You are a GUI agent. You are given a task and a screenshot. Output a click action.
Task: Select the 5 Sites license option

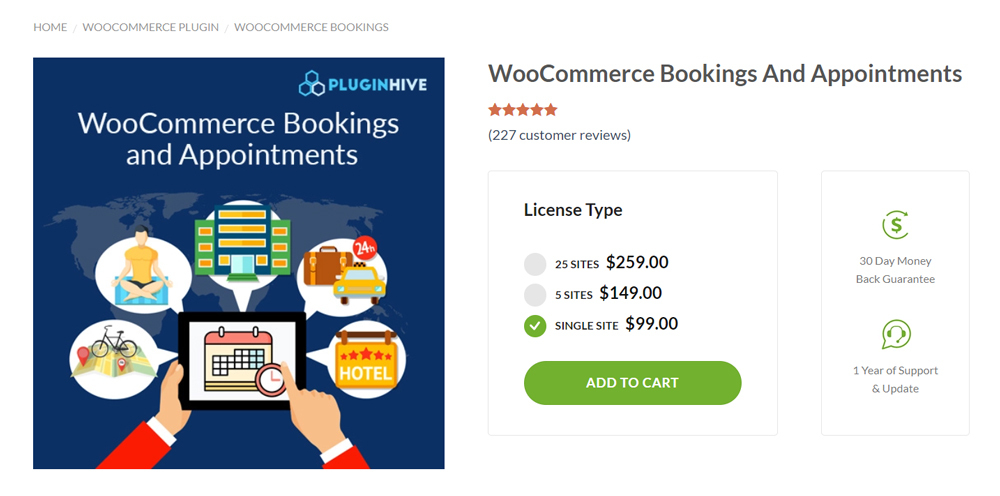pyautogui.click(x=535, y=294)
